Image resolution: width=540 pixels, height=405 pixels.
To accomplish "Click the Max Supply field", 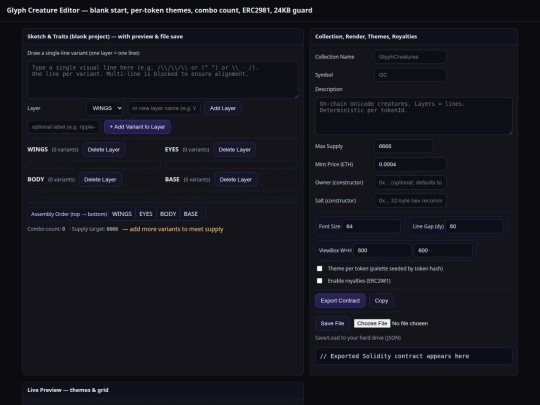I will pos(403,146).
